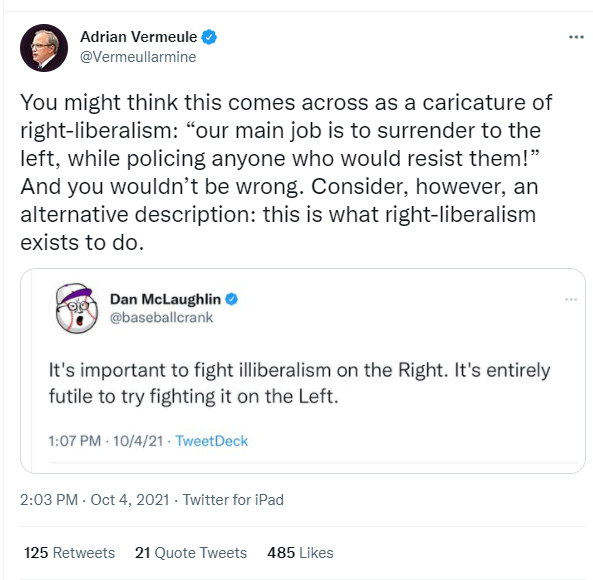Open the Twitter for iPad source link

coord(233,499)
